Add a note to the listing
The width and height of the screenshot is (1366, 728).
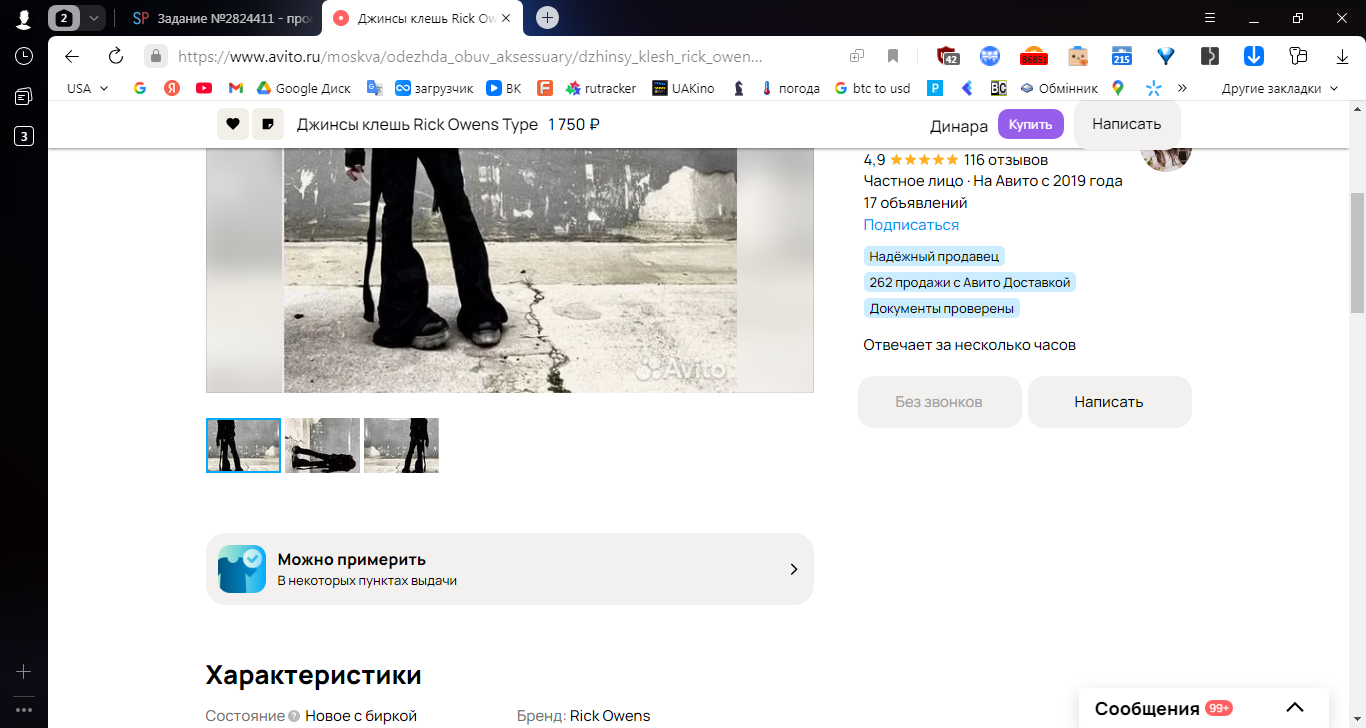click(268, 124)
